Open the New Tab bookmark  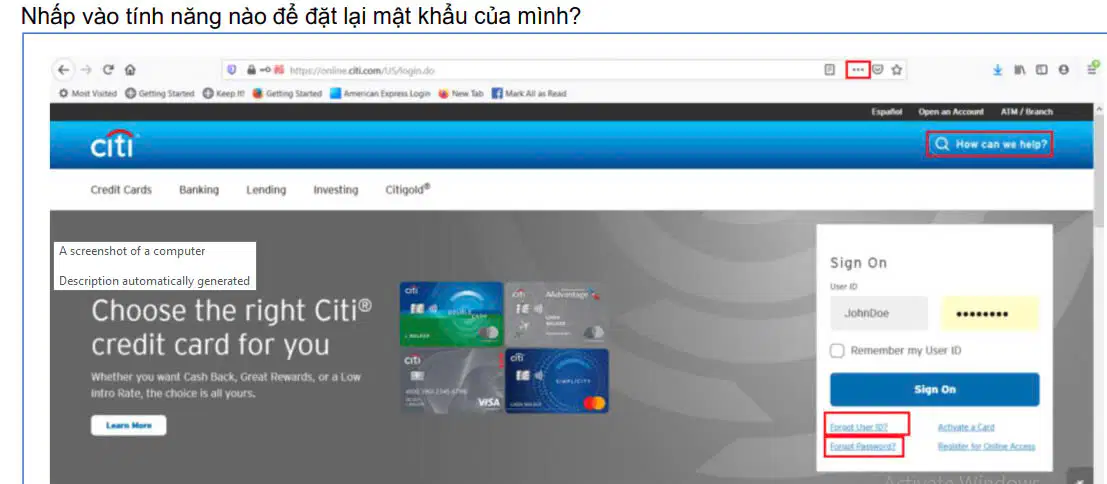(461, 93)
